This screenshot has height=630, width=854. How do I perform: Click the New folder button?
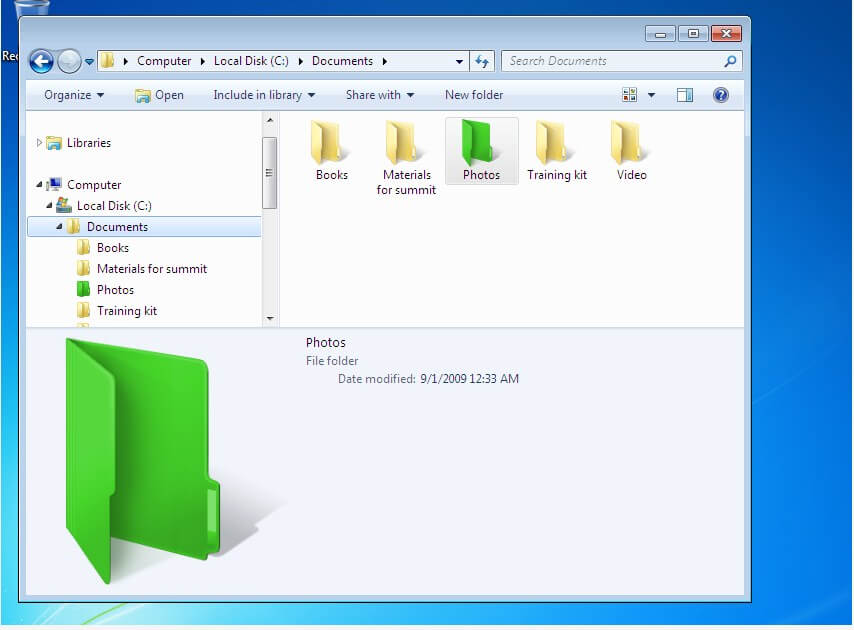pyautogui.click(x=474, y=95)
